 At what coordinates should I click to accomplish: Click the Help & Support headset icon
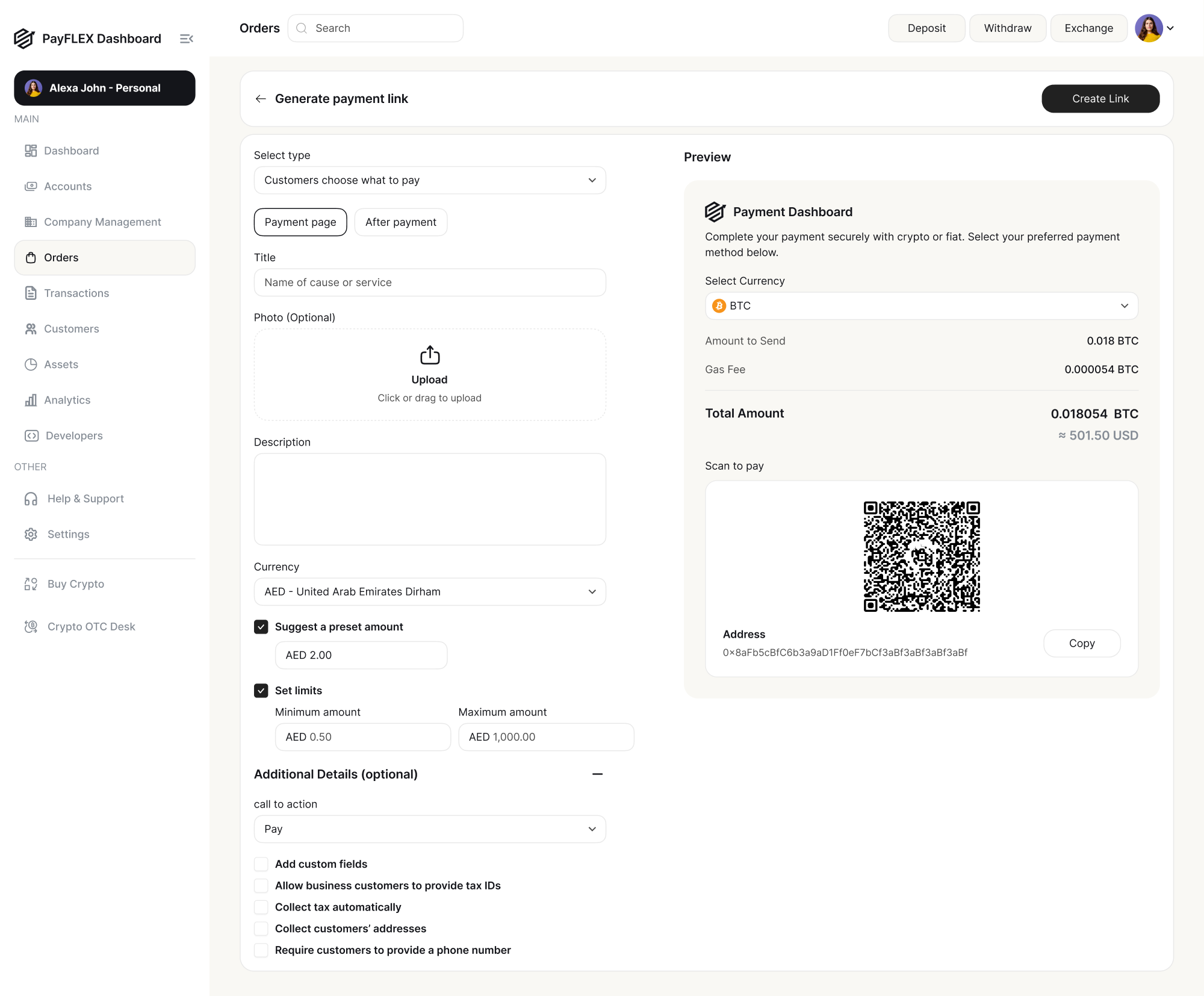(31, 499)
